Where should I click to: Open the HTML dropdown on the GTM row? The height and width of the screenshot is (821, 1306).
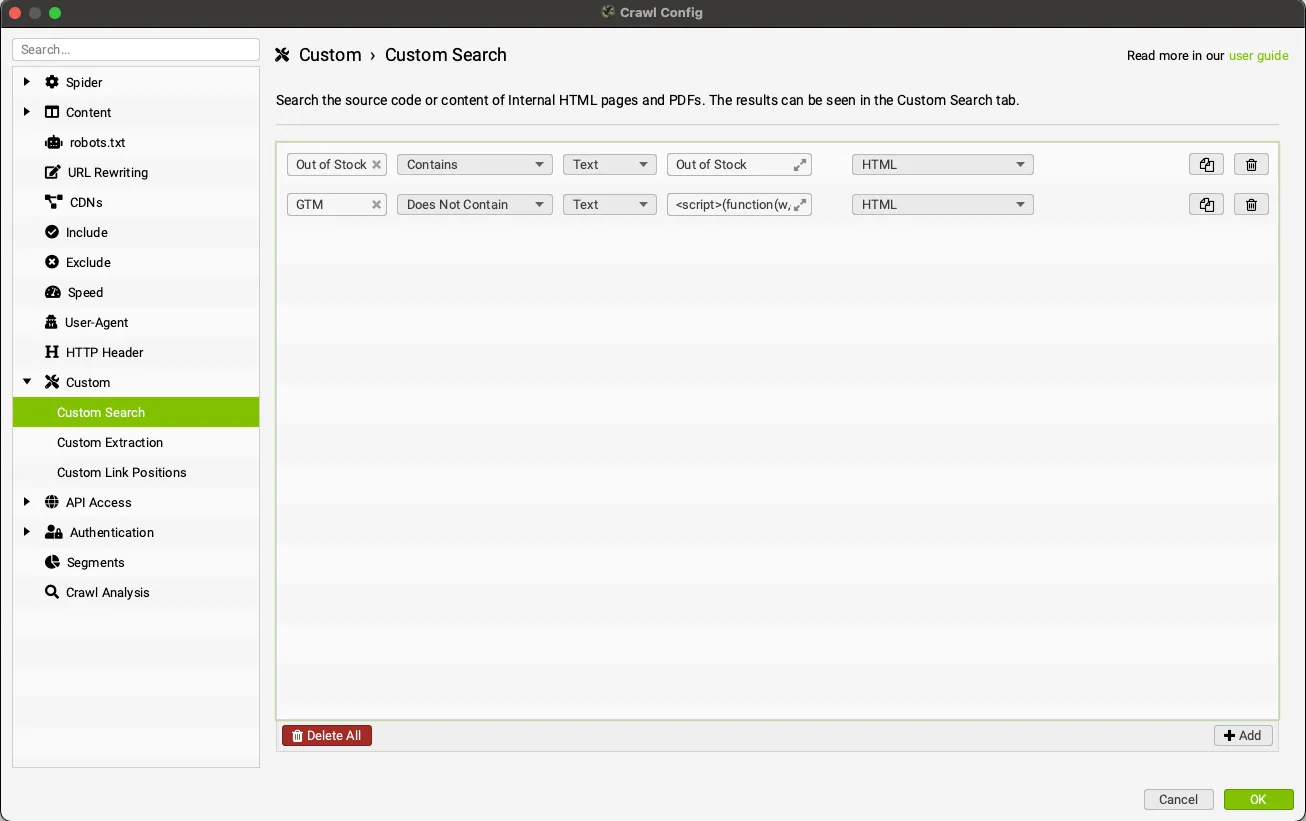[x=941, y=204]
